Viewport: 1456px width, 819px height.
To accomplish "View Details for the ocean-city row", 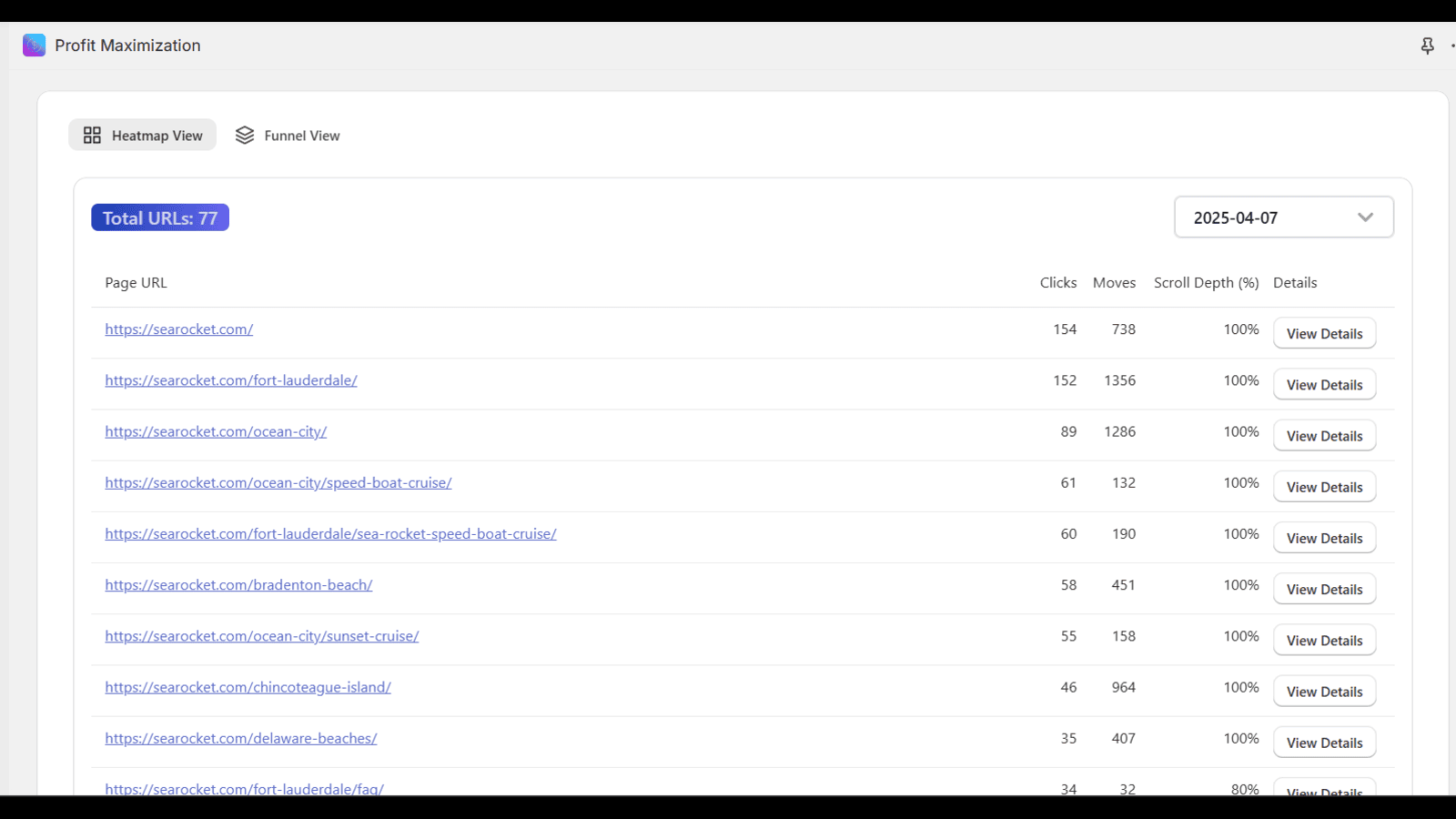I will [1324, 435].
